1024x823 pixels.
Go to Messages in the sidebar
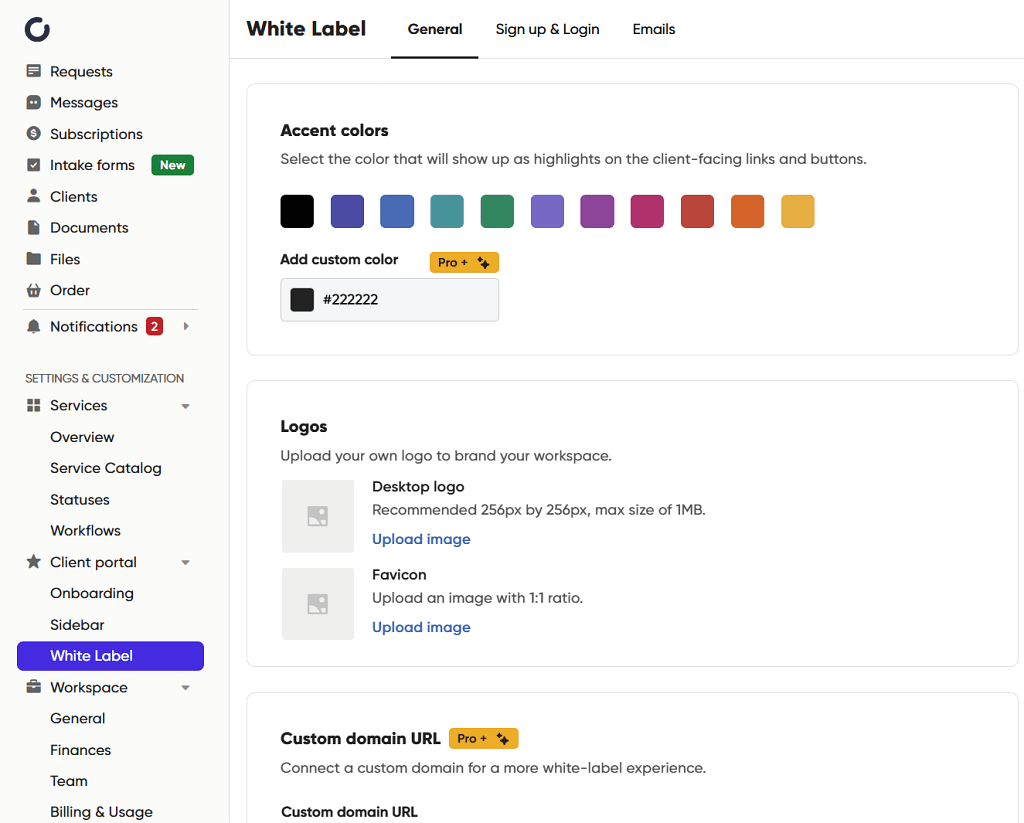click(84, 103)
